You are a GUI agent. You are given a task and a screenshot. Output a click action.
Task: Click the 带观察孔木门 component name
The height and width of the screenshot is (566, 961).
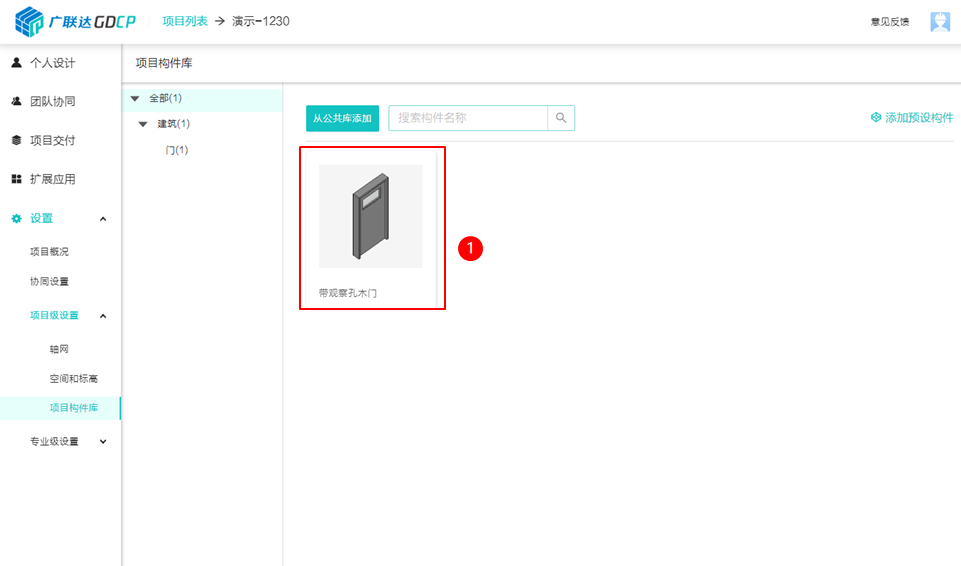(348, 293)
